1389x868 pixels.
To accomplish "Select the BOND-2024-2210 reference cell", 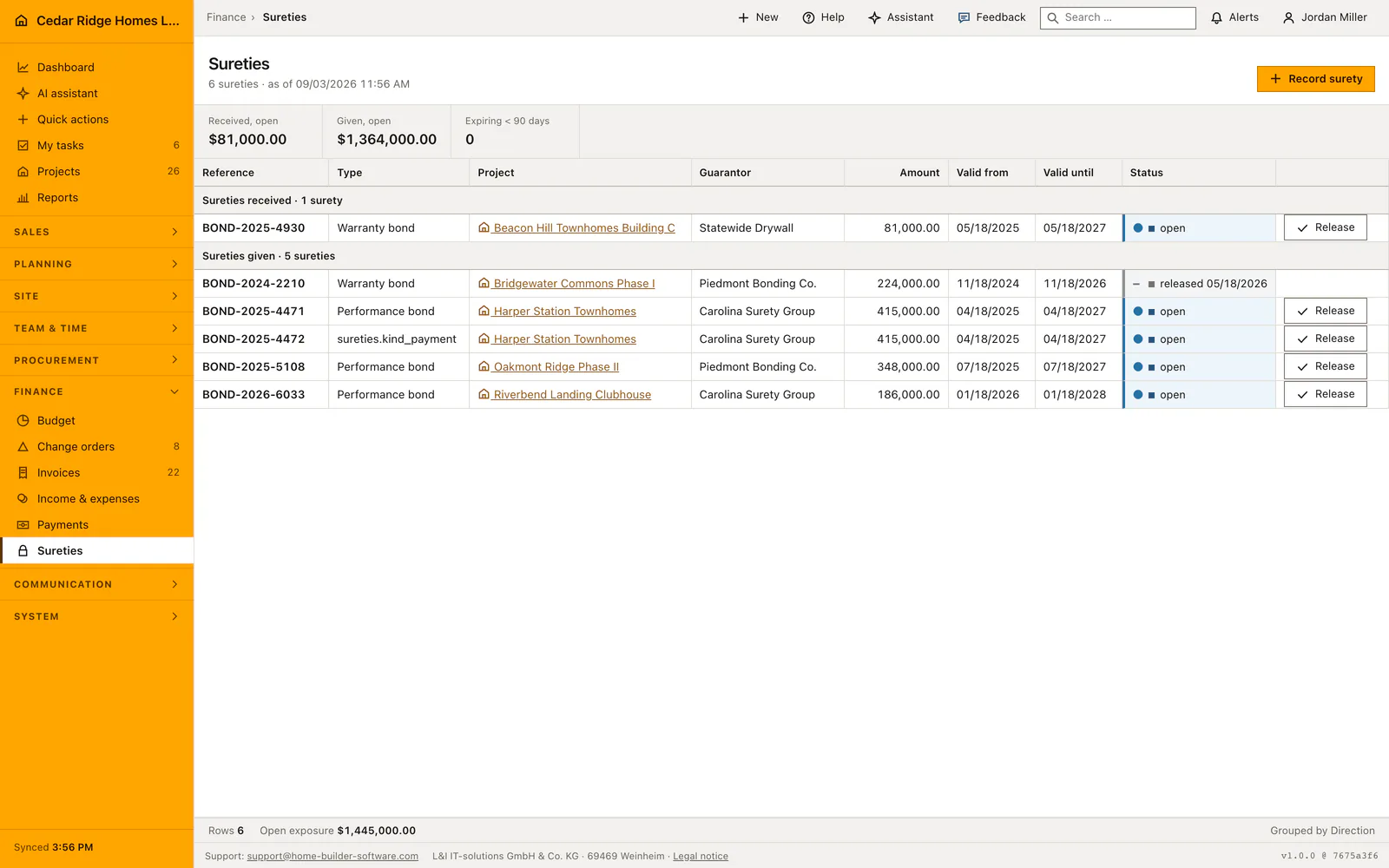I will pos(261,284).
